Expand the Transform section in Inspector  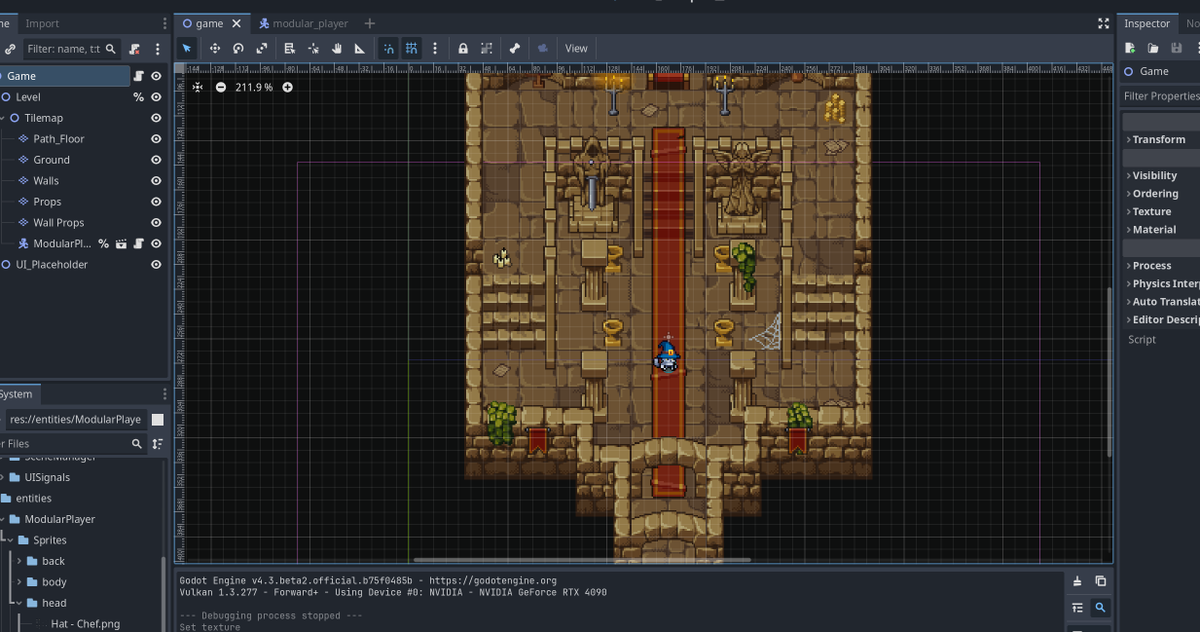pos(1159,140)
